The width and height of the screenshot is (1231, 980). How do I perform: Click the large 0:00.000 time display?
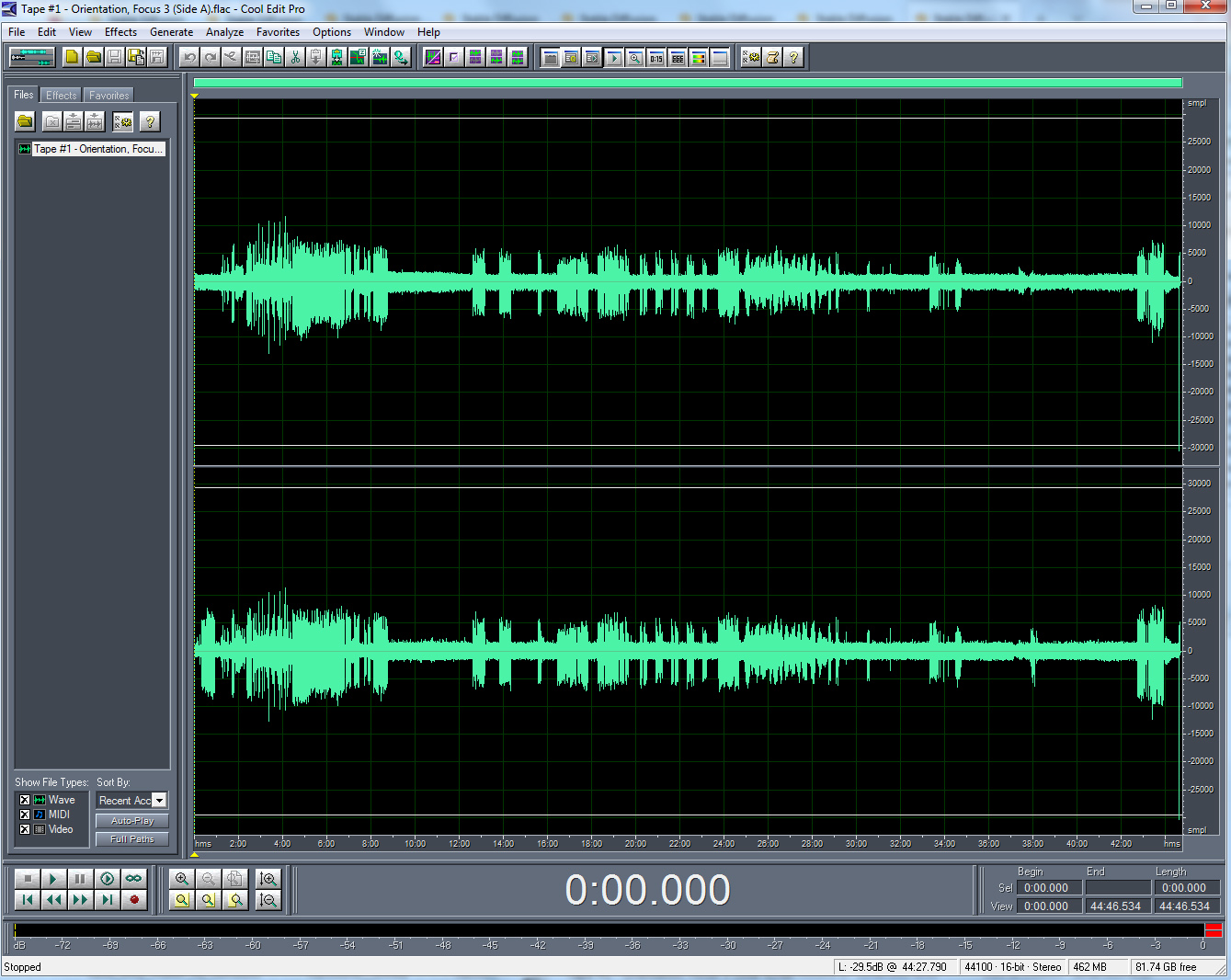point(647,890)
